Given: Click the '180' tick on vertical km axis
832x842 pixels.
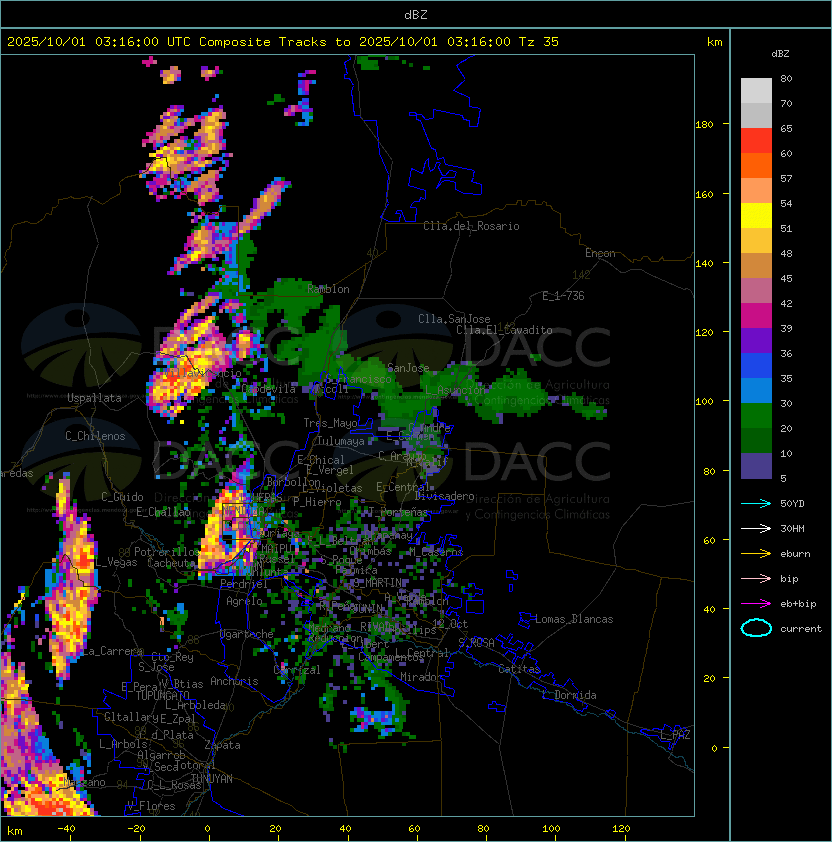Looking at the screenshot, I should (x=704, y=125).
